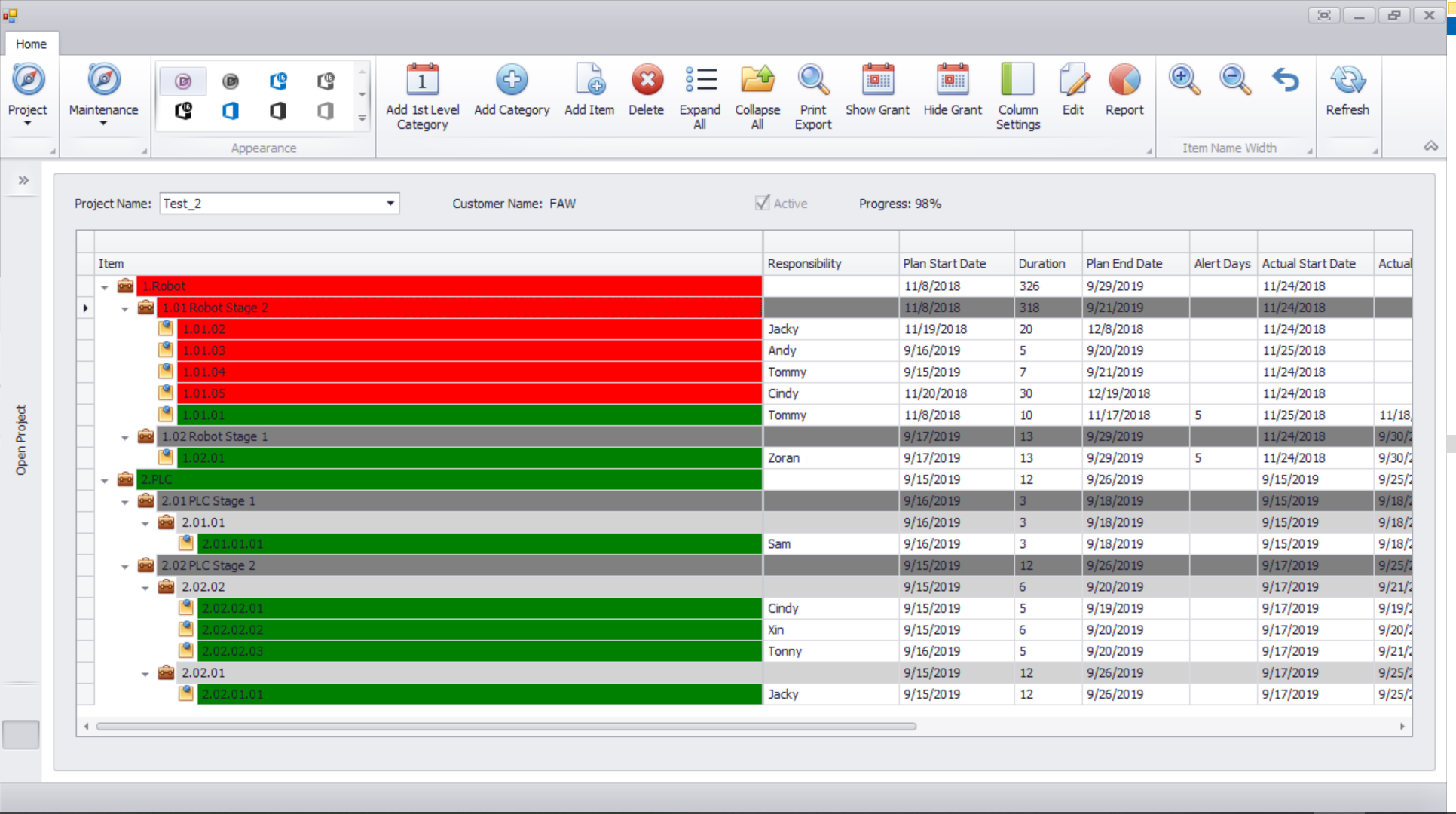Click the Zoran responsibility cell

point(830,458)
